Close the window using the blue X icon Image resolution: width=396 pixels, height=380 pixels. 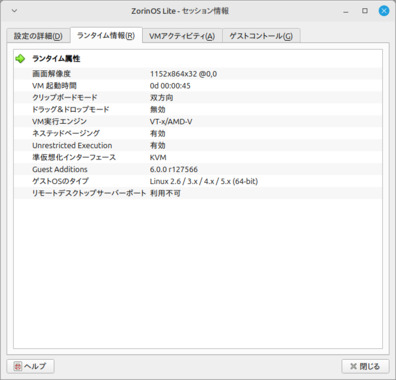[x=384, y=11]
